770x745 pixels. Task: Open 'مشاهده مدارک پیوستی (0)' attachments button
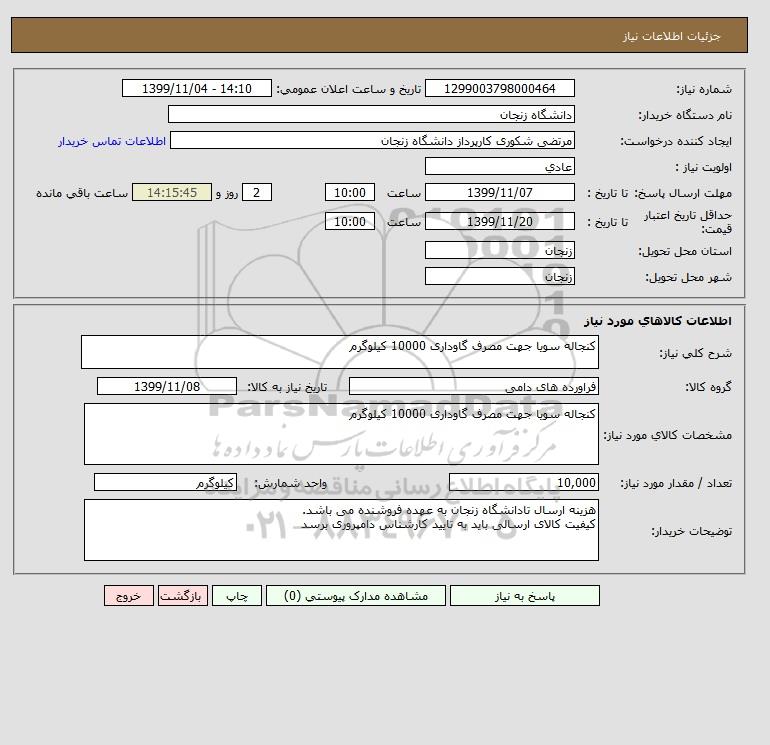(x=356, y=596)
